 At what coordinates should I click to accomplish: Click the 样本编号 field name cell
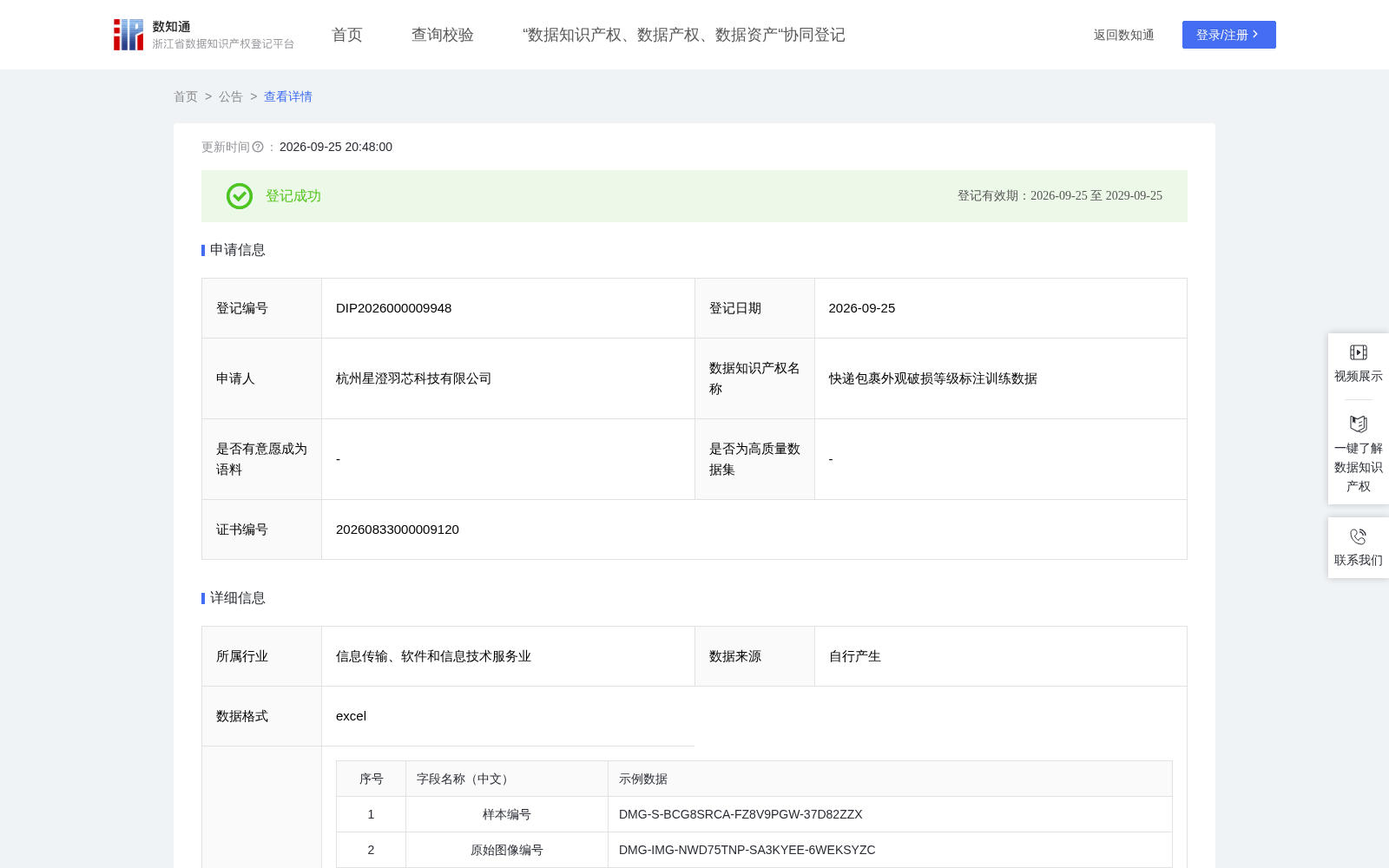[x=507, y=814]
